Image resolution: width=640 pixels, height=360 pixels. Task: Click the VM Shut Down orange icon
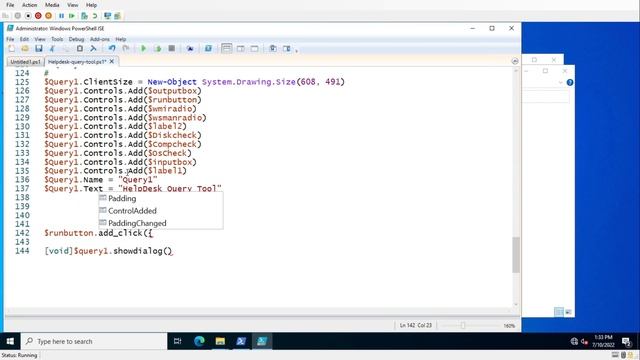49,16
